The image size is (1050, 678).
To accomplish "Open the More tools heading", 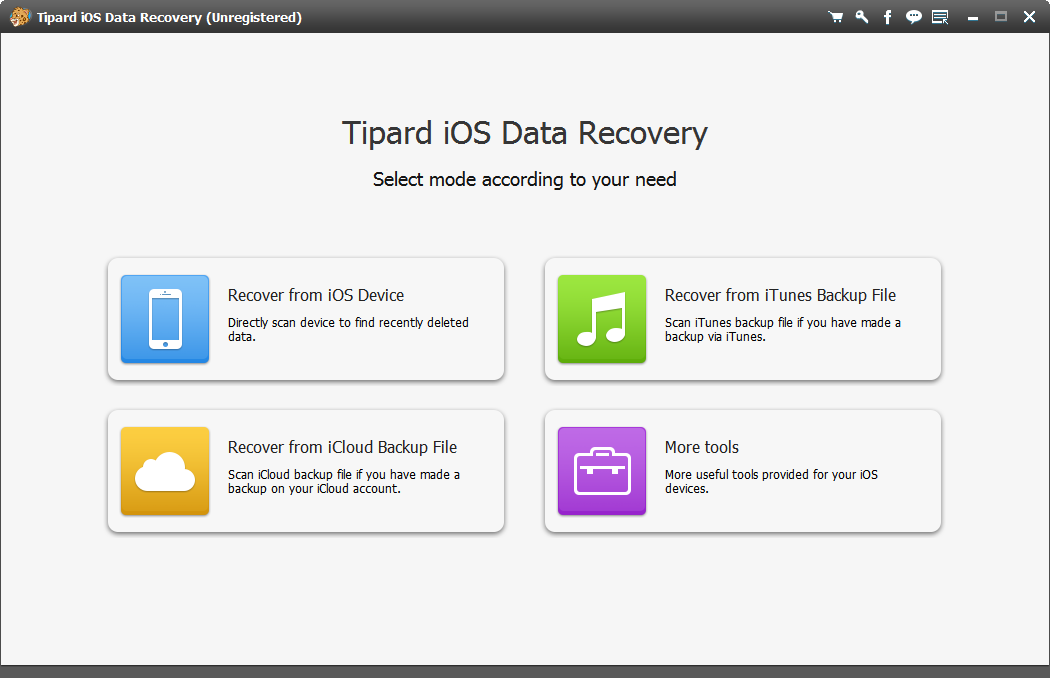I will pos(702,447).
